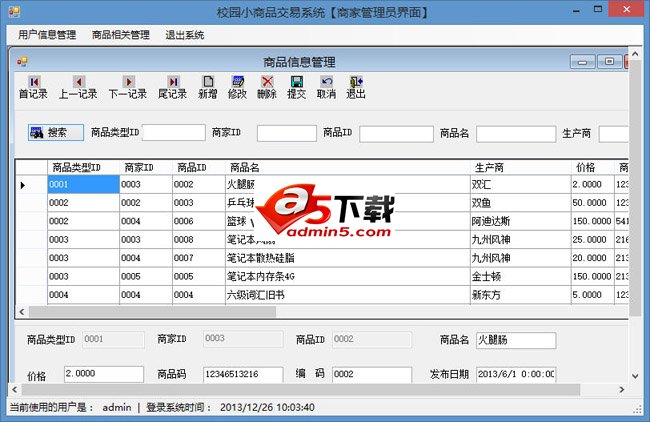Image resolution: width=650 pixels, height=422 pixels.
Task: Delete record using 删除 icon
Action: click(x=267, y=87)
